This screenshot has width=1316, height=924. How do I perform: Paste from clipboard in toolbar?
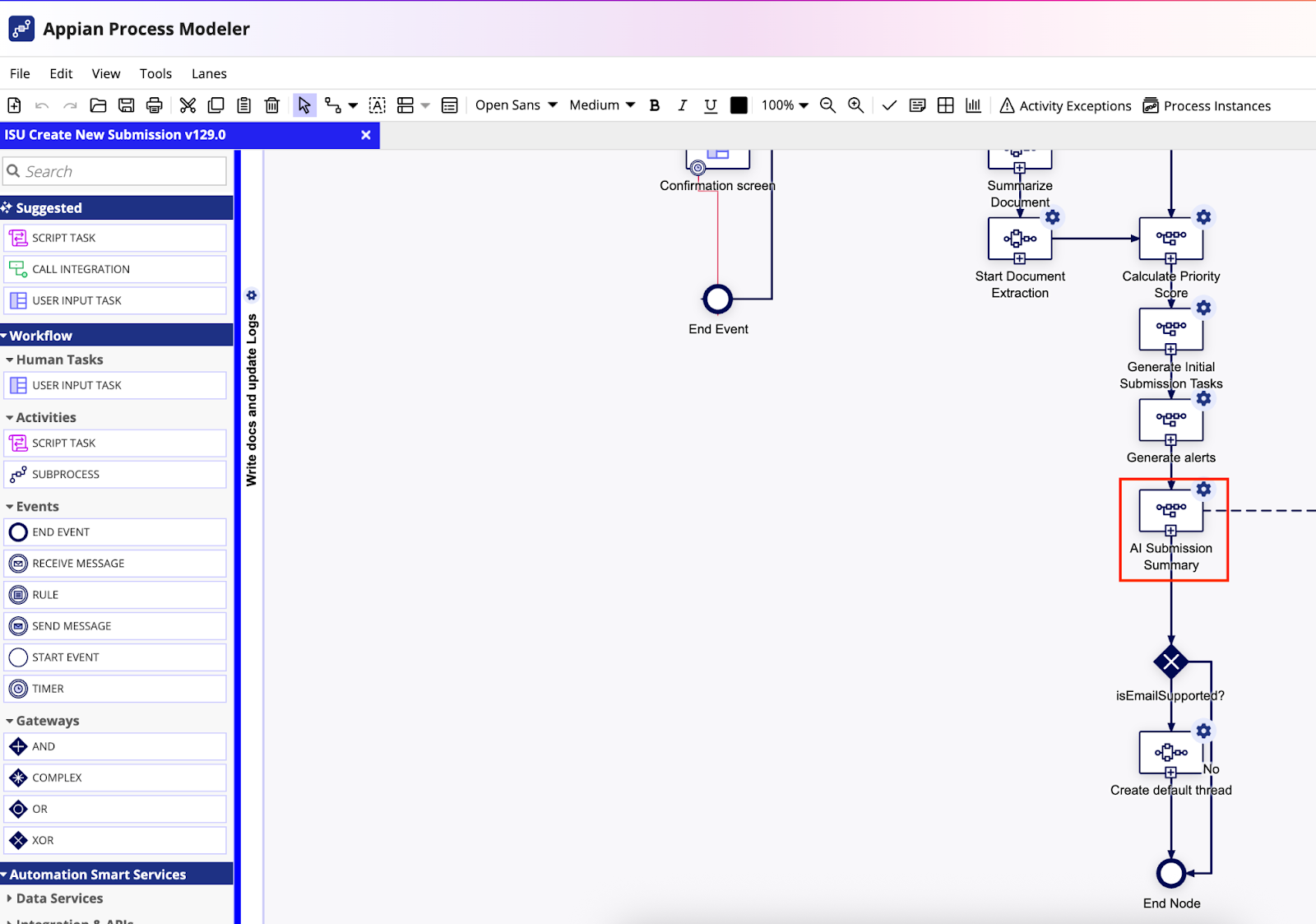(x=243, y=105)
